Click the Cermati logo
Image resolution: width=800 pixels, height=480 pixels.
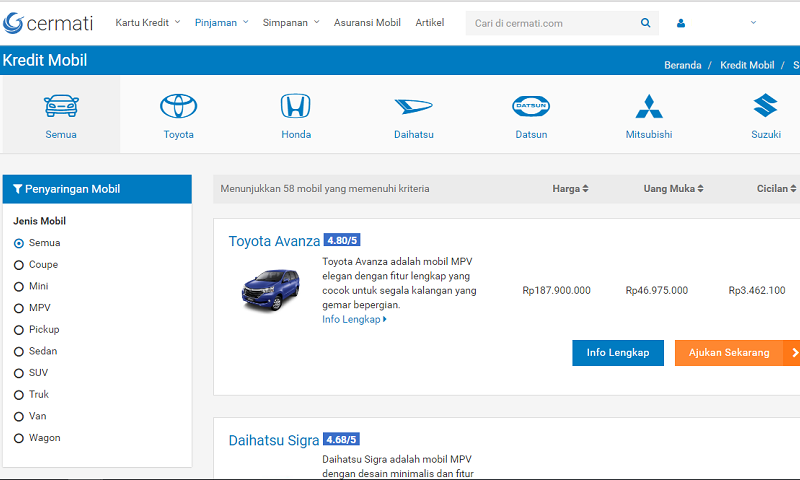tap(50, 22)
